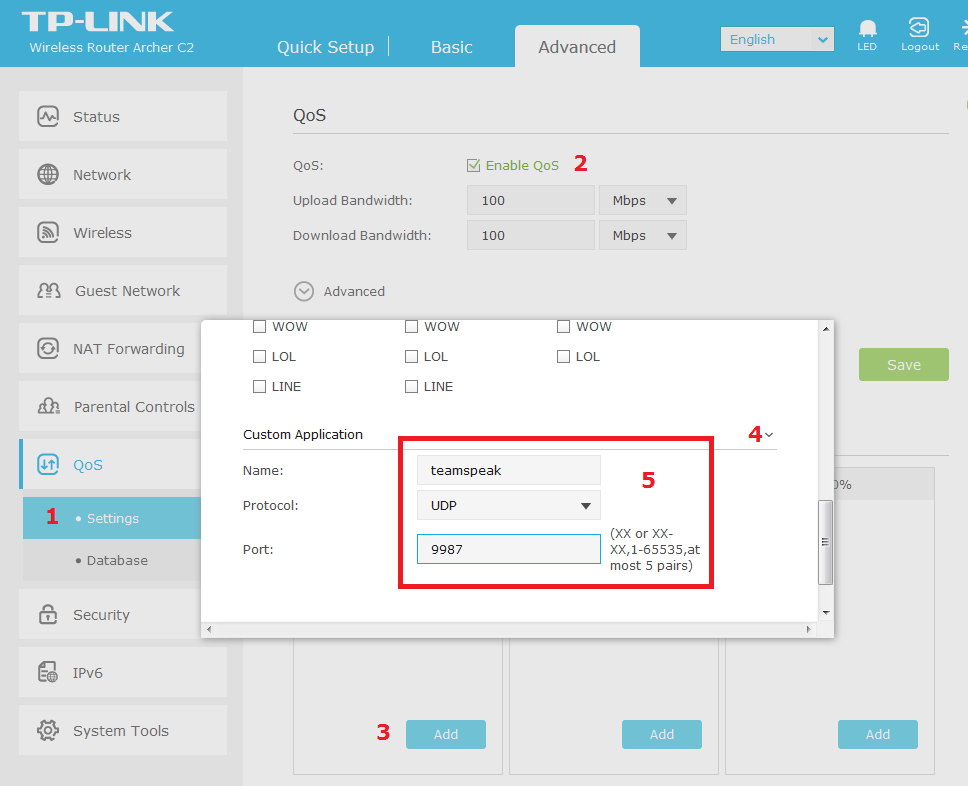Click the Wireless signal icon
Image resolution: width=968 pixels, height=786 pixels.
(x=48, y=233)
